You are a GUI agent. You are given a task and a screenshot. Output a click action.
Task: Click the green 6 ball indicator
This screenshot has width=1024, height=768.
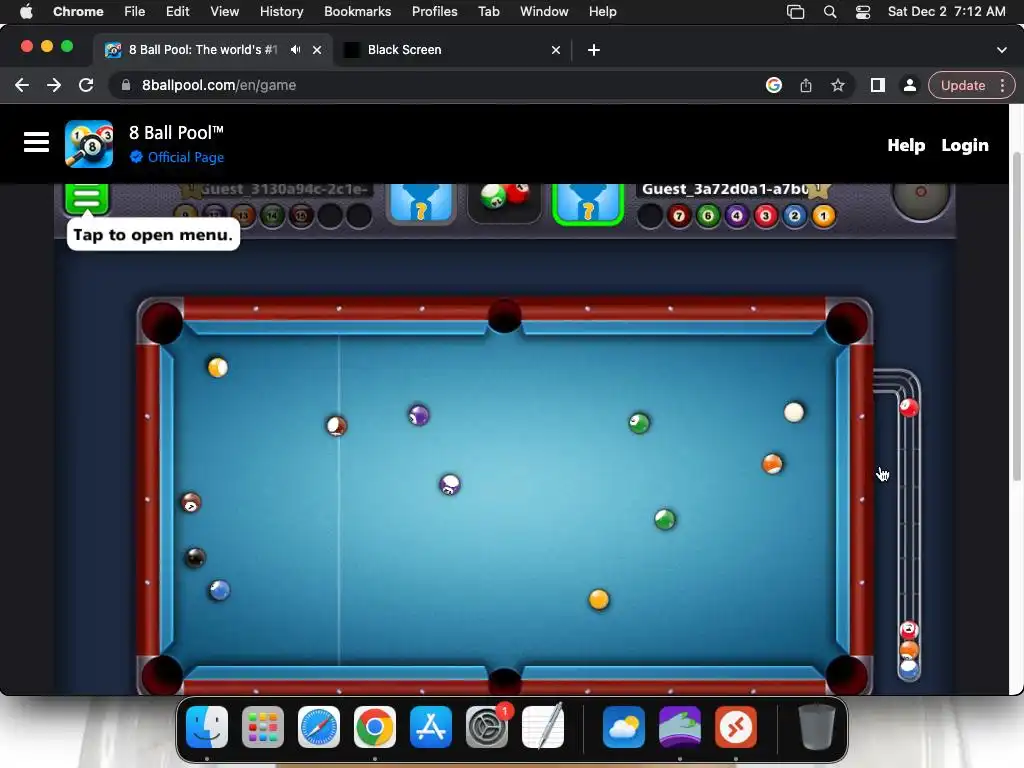coord(708,216)
